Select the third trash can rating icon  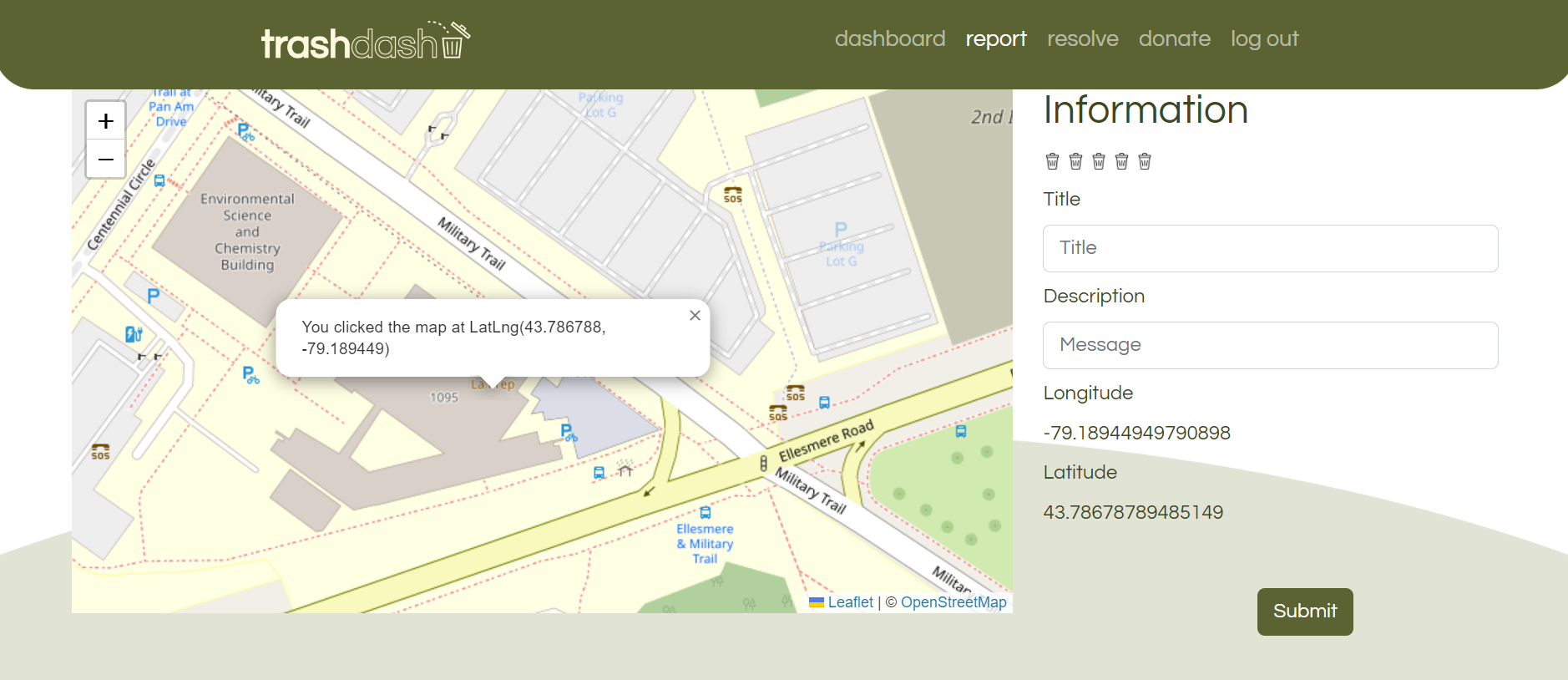pos(1099,161)
